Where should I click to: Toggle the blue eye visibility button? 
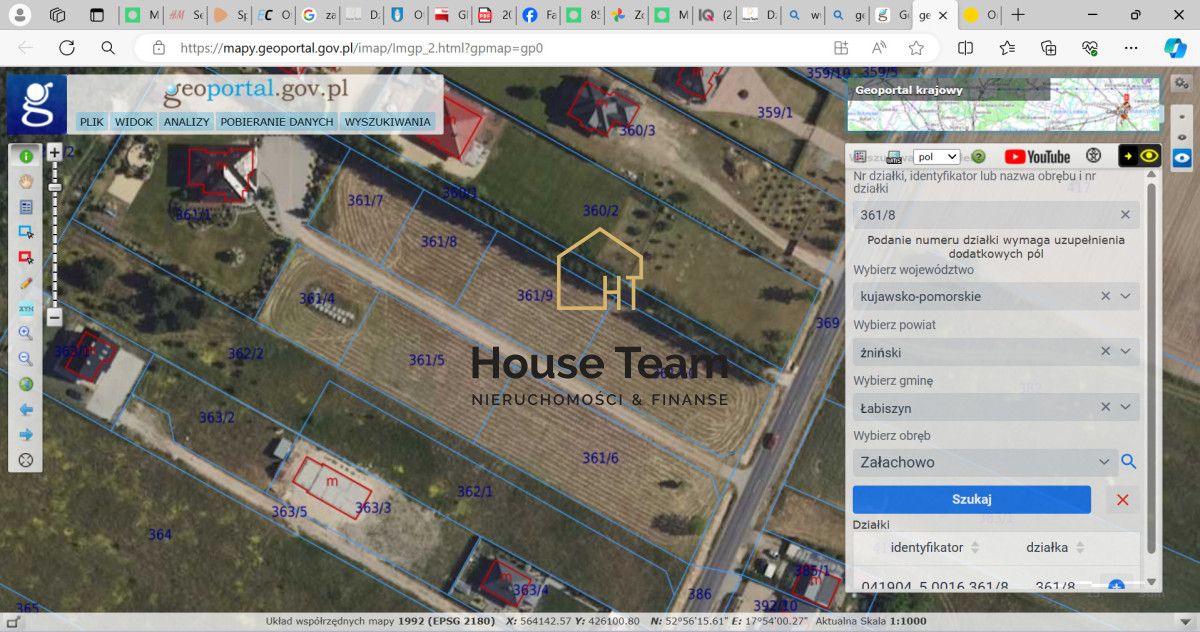[1182, 158]
